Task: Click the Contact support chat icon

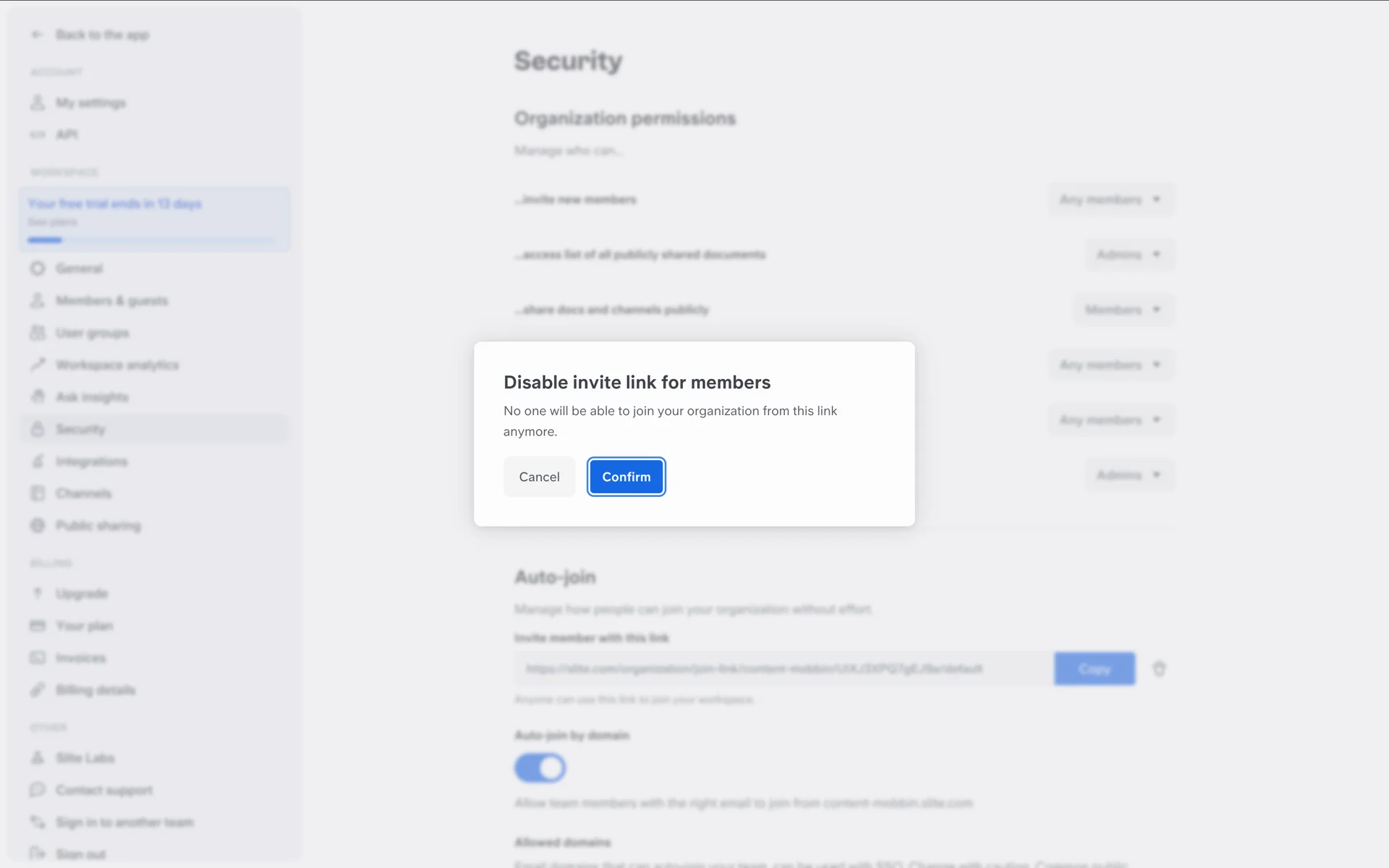Action: (38, 790)
